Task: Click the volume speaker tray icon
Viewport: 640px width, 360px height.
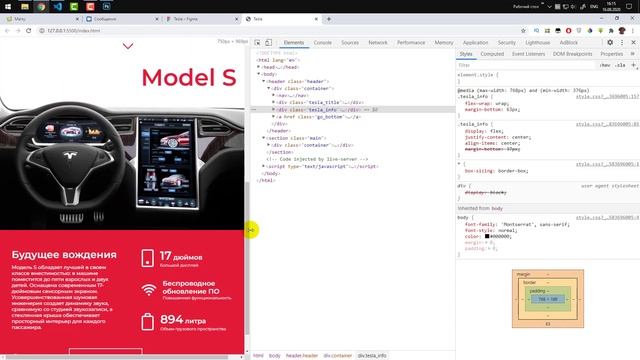Action: [x=573, y=7]
